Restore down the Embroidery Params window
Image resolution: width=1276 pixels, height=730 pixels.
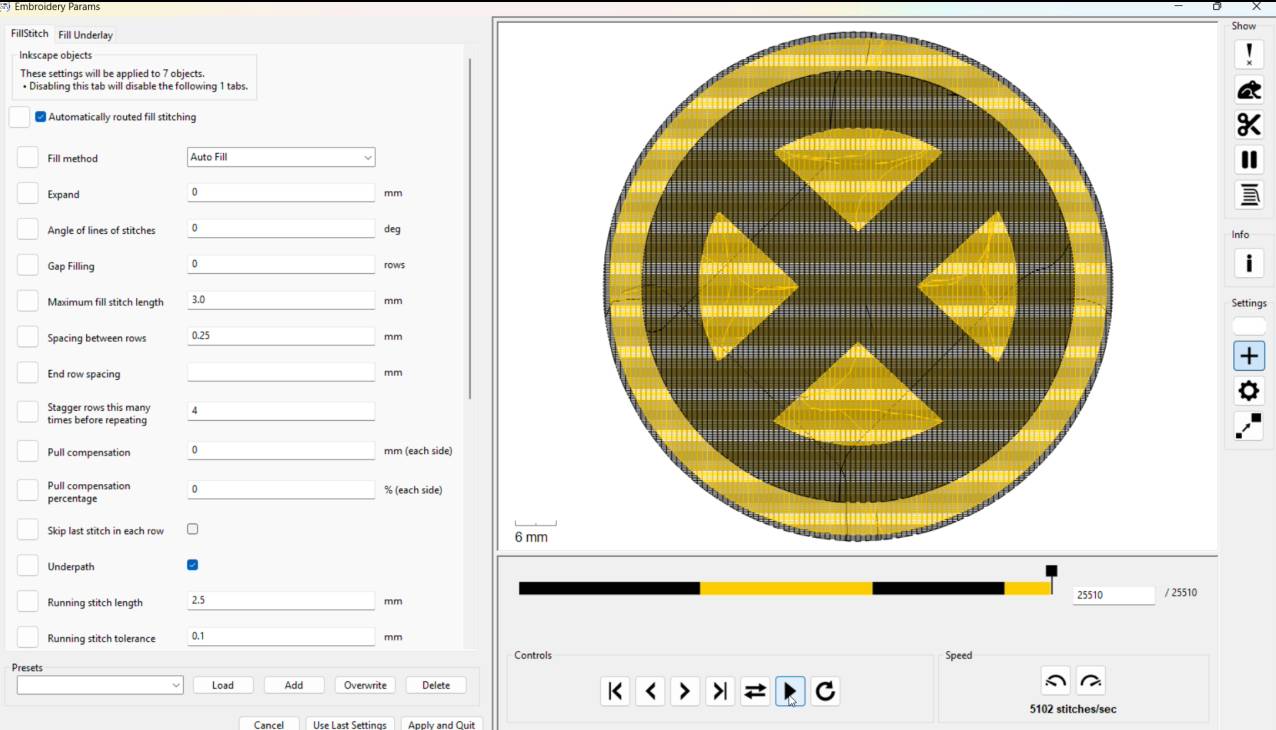[1217, 6]
